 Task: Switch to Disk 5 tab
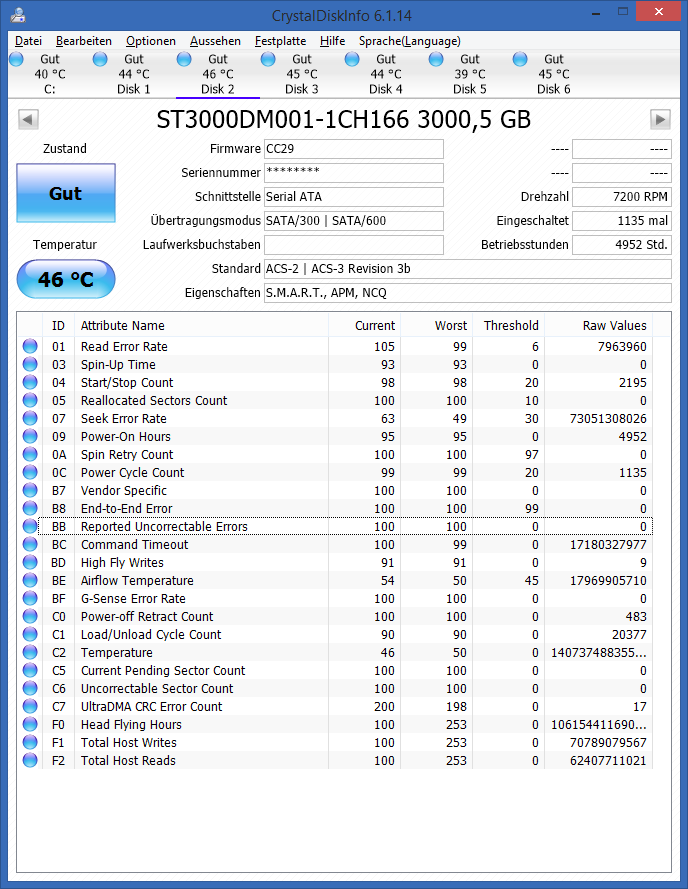click(470, 74)
